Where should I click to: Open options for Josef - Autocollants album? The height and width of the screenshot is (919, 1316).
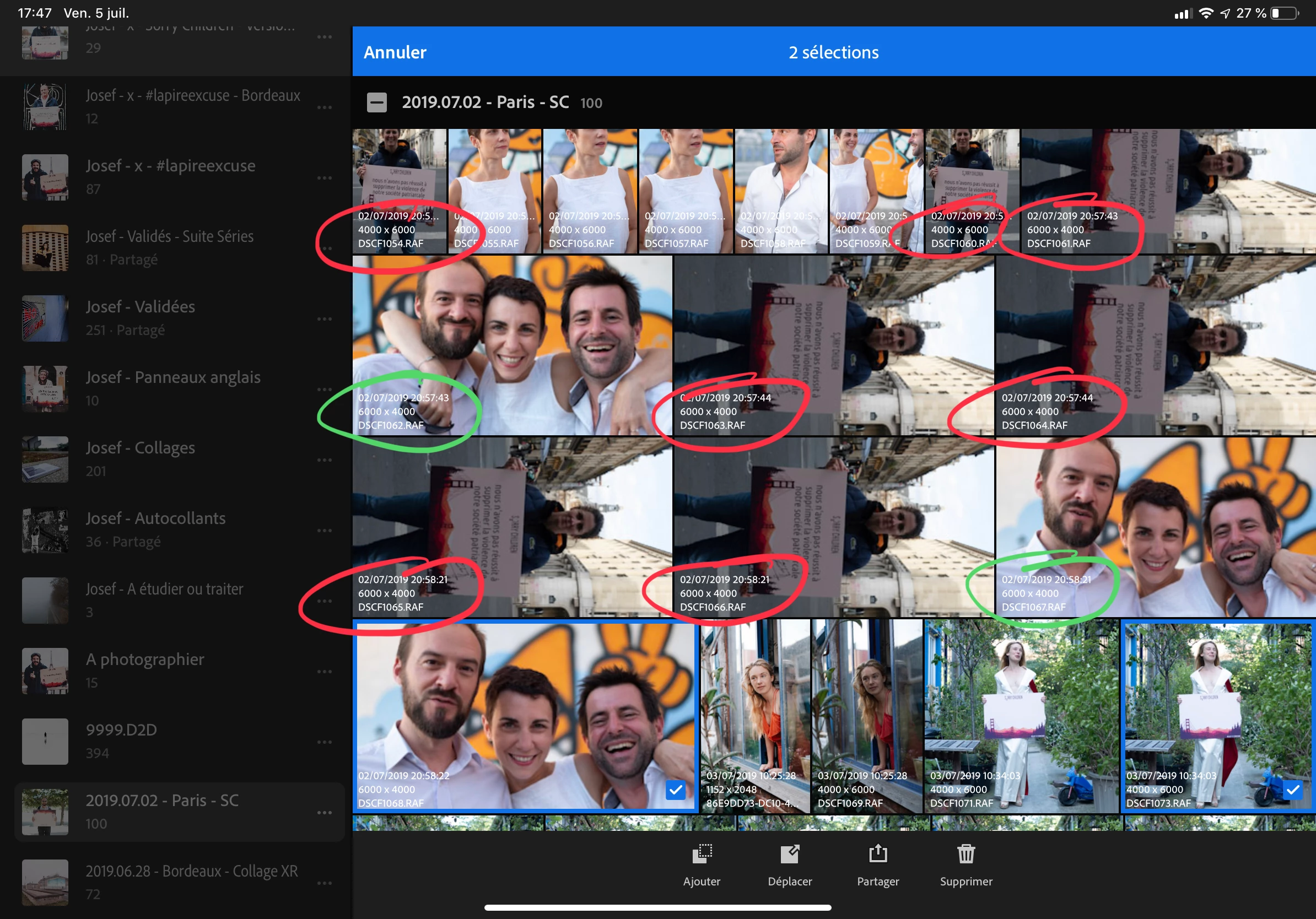pos(325,531)
